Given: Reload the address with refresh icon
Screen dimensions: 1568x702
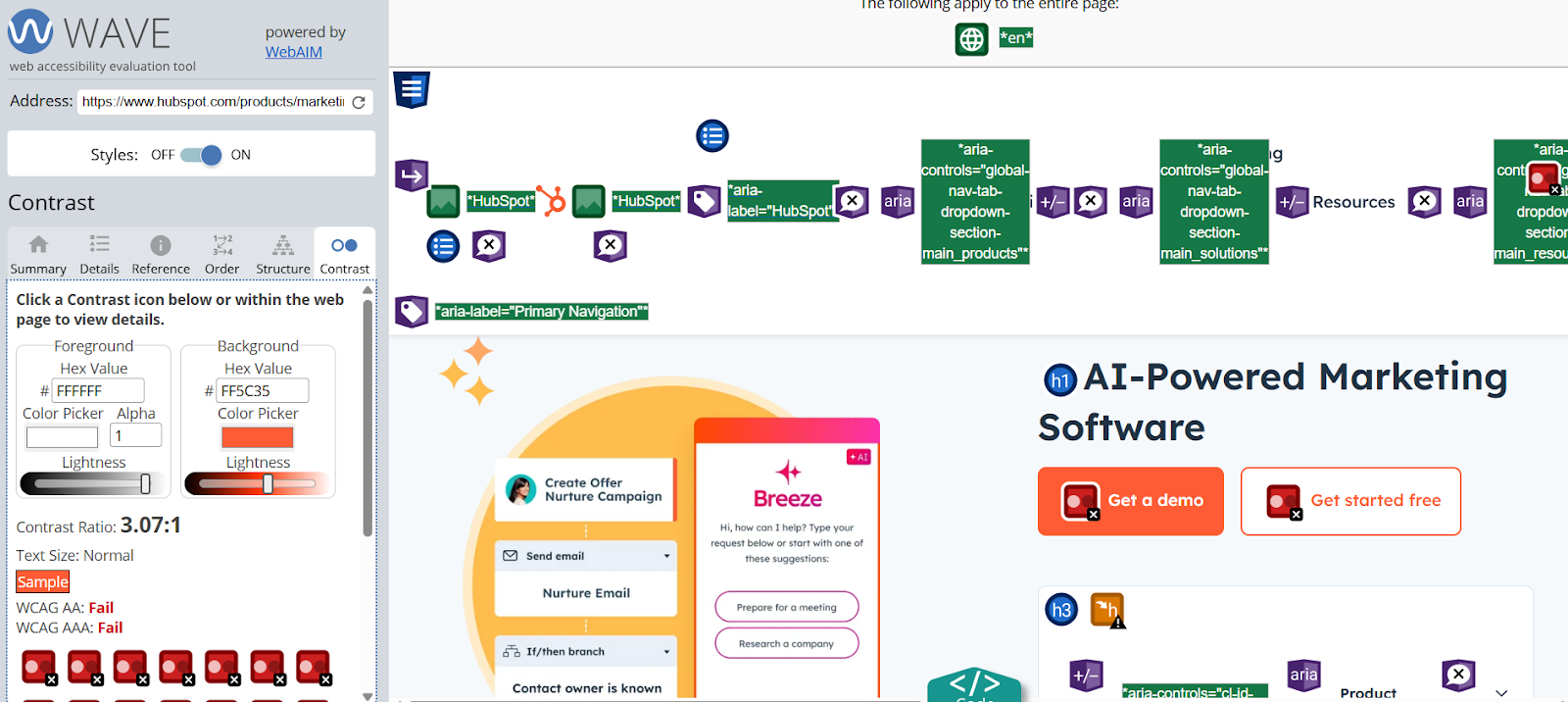Looking at the screenshot, I should point(359,102).
